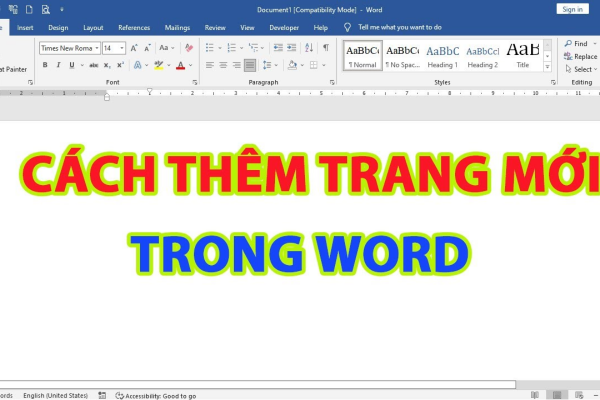Click the Sort icon
The width and height of the screenshot is (600, 400).
point(309,47)
